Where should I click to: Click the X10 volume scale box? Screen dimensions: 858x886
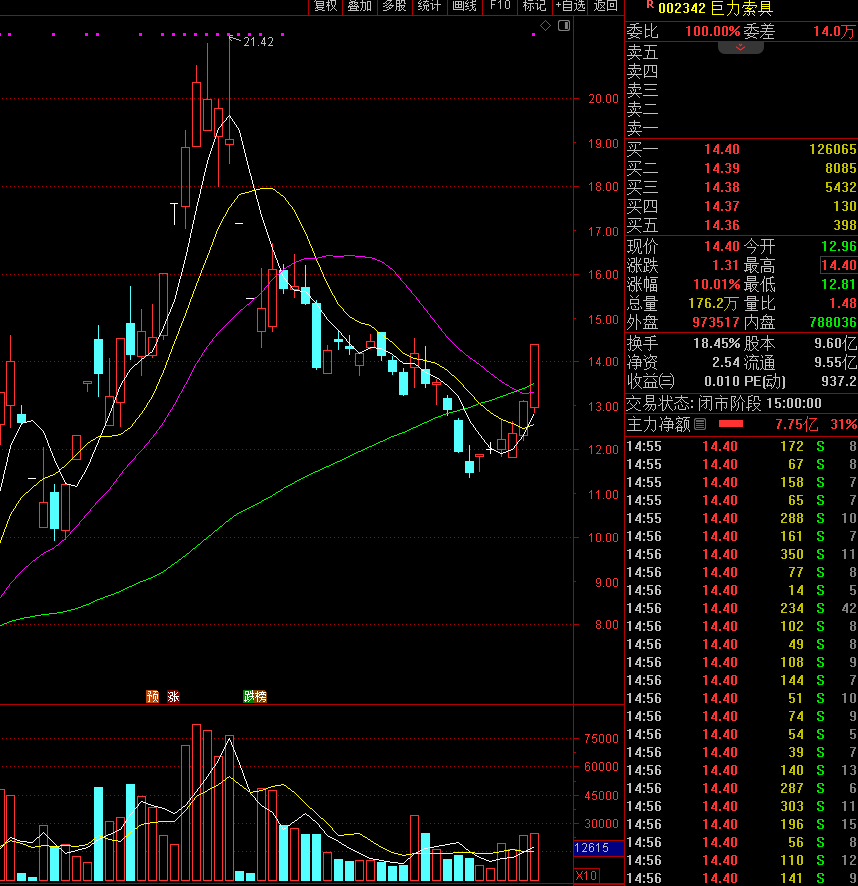[587, 876]
